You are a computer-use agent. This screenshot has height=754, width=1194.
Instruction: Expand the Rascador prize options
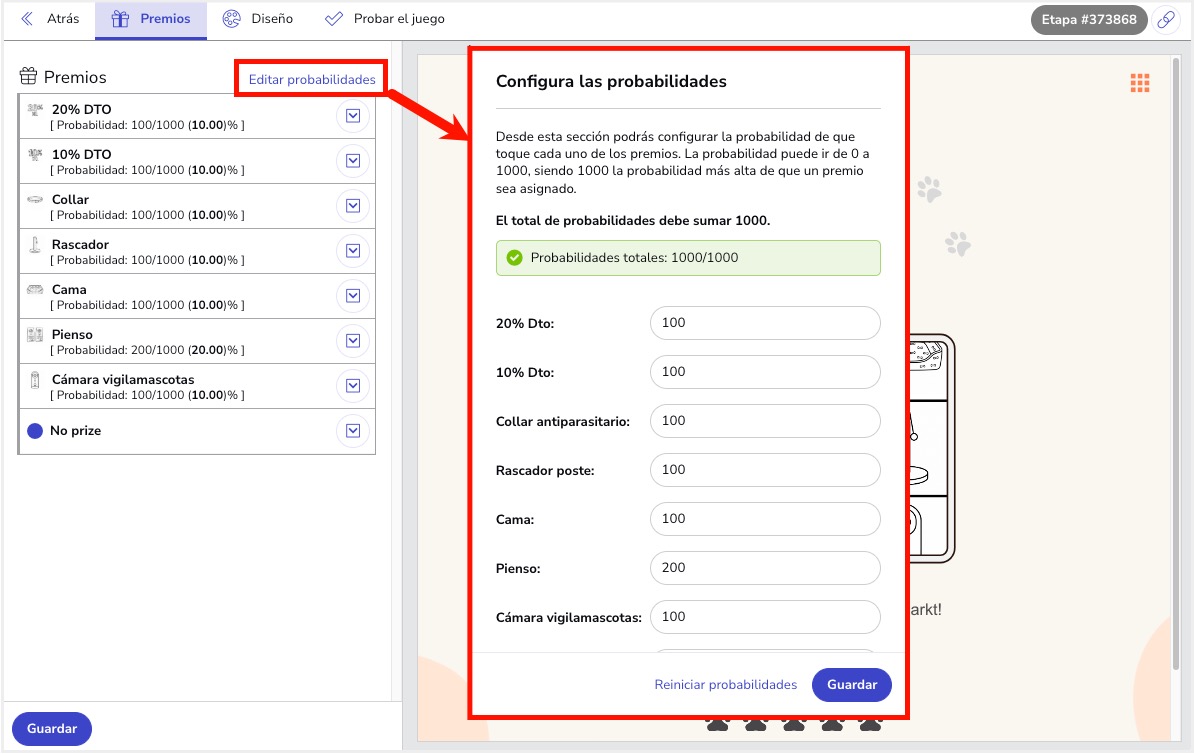(353, 251)
